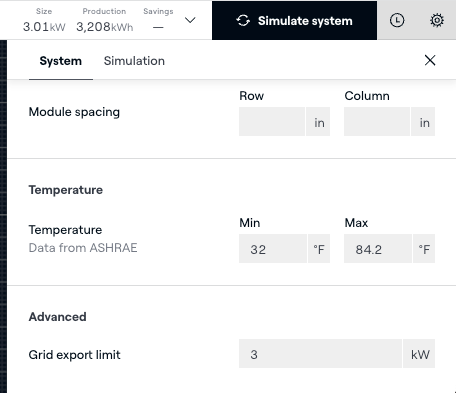456x393 pixels.
Task: Edit the Grid export limit field
Action: click(x=320, y=354)
